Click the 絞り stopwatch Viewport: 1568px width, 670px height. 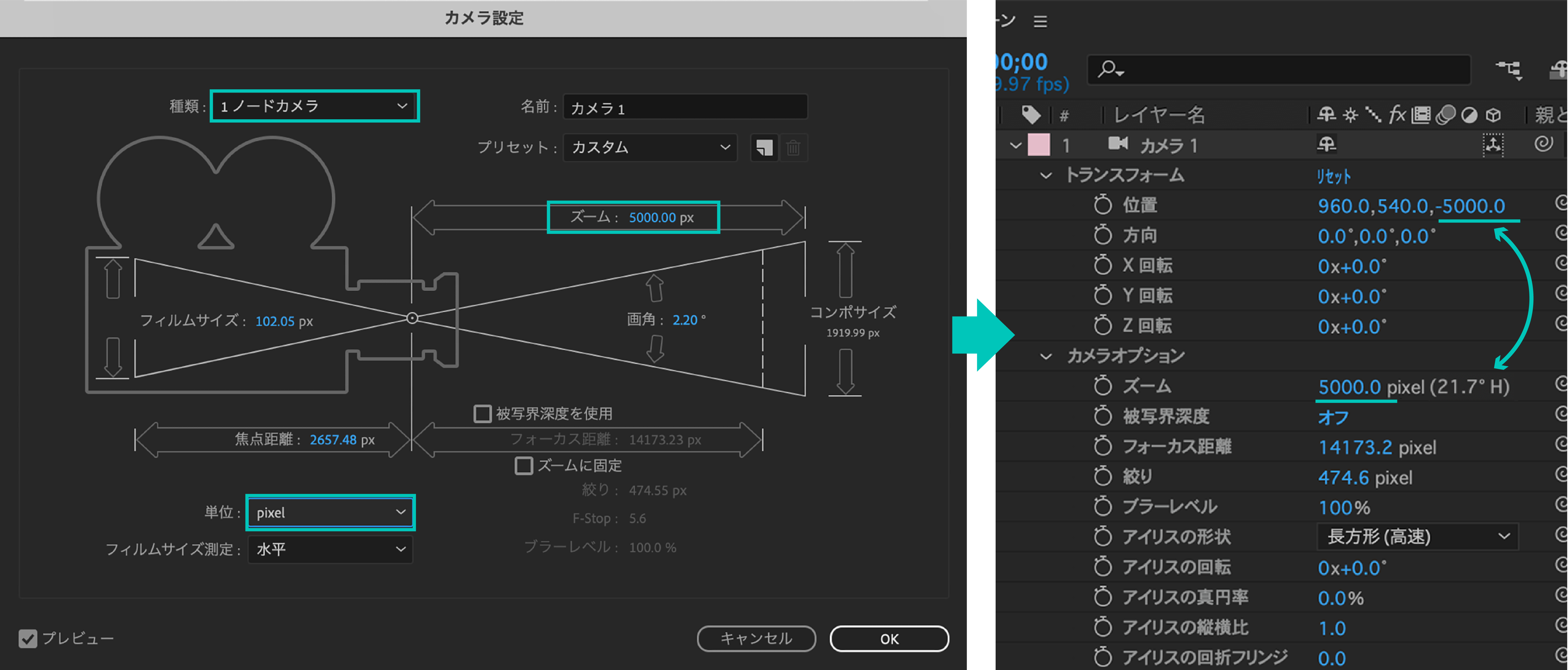tap(1102, 476)
